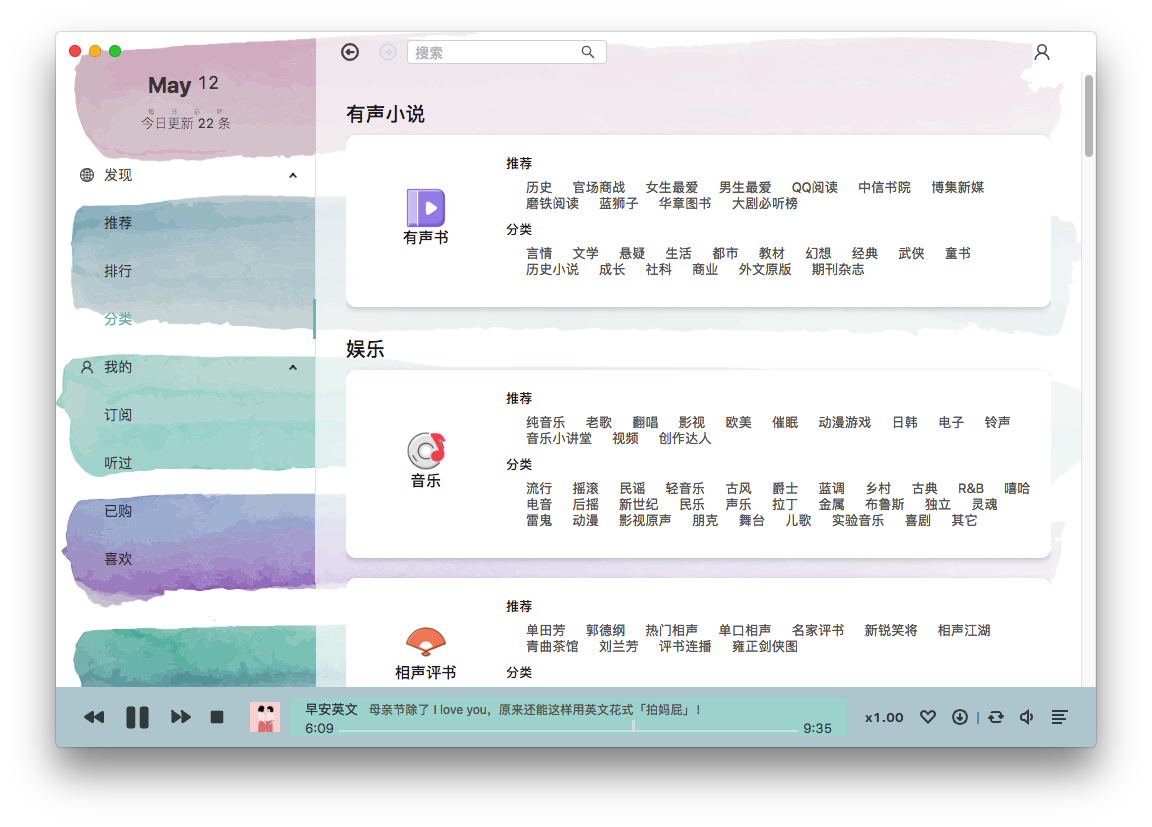The height and width of the screenshot is (827, 1152).
Task: Open the 纯音乐 music link
Action: click(546, 422)
